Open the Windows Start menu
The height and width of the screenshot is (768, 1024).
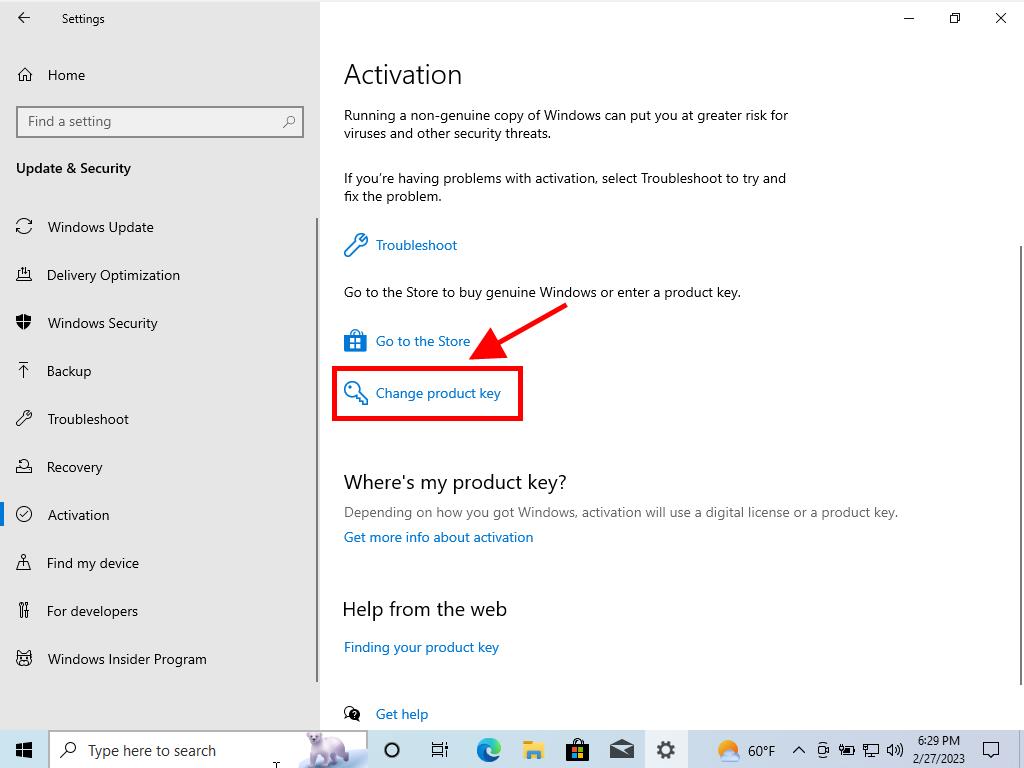(x=24, y=750)
